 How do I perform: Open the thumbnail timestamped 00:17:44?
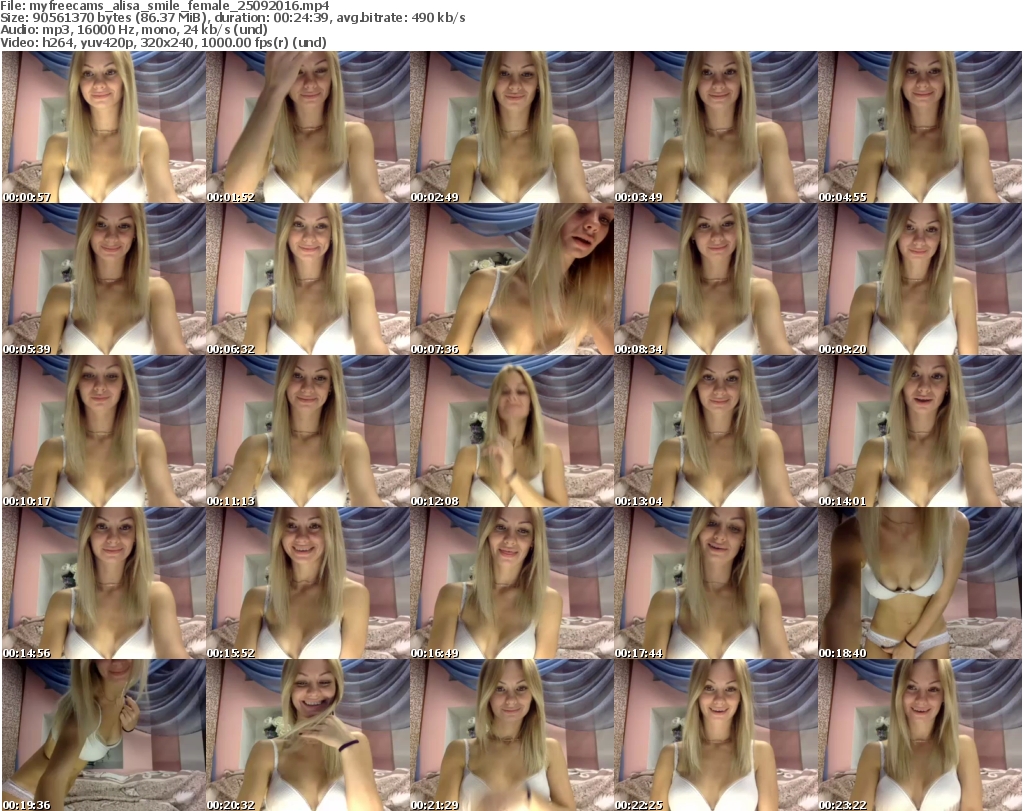pos(716,583)
